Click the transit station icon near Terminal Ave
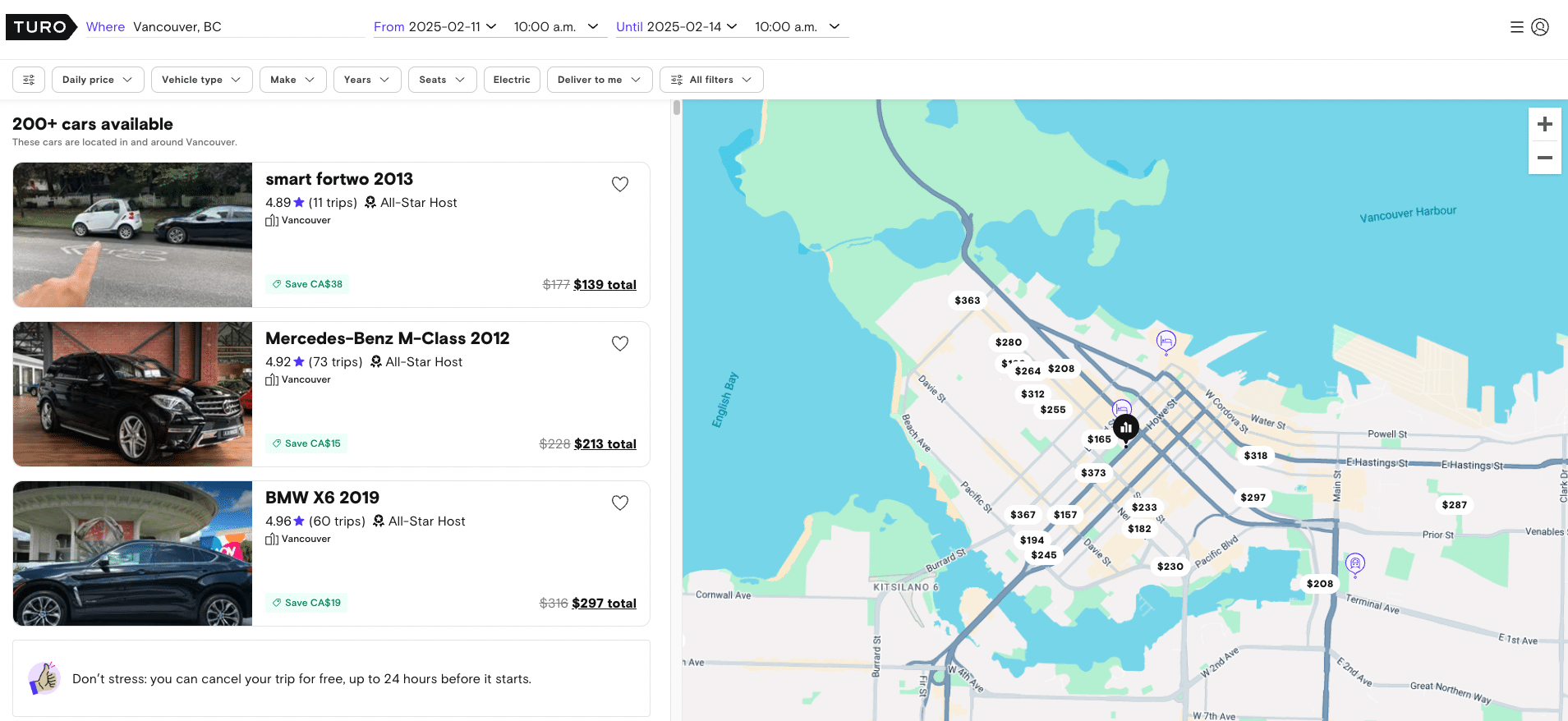The image size is (1568, 721). [x=1354, y=563]
